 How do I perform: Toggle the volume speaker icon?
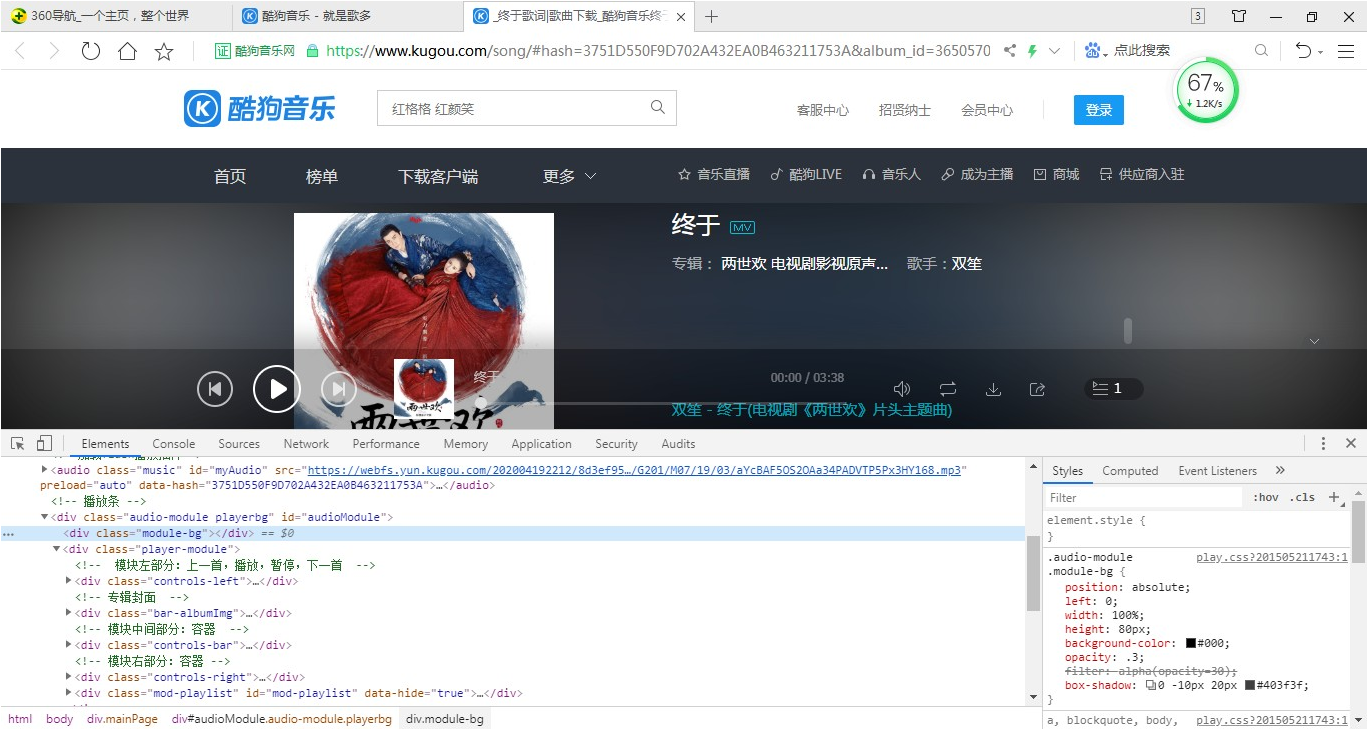click(902, 389)
